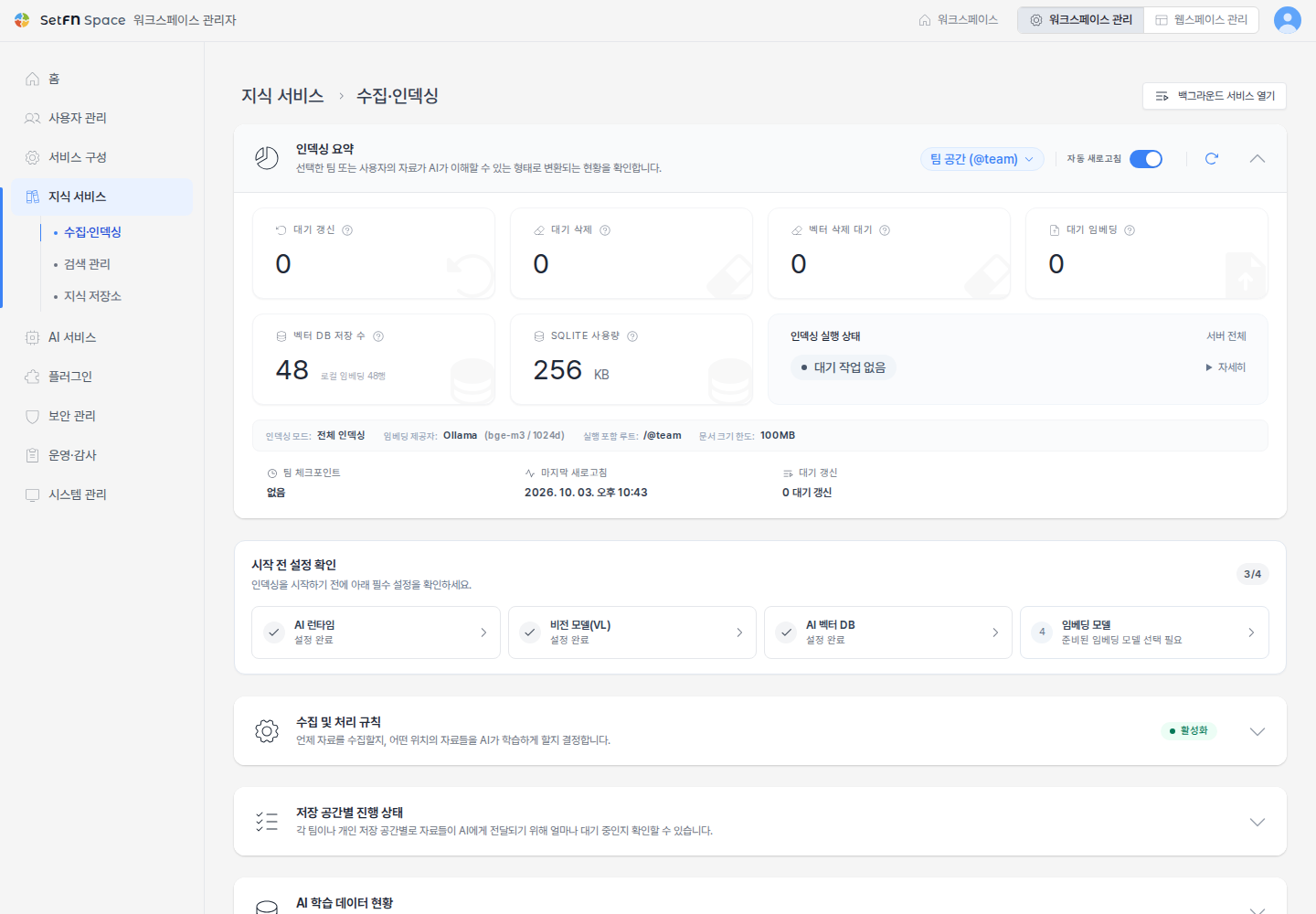Click the 서버 전체 label
The height and width of the screenshot is (914, 1316).
pyautogui.click(x=1226, y=336)
